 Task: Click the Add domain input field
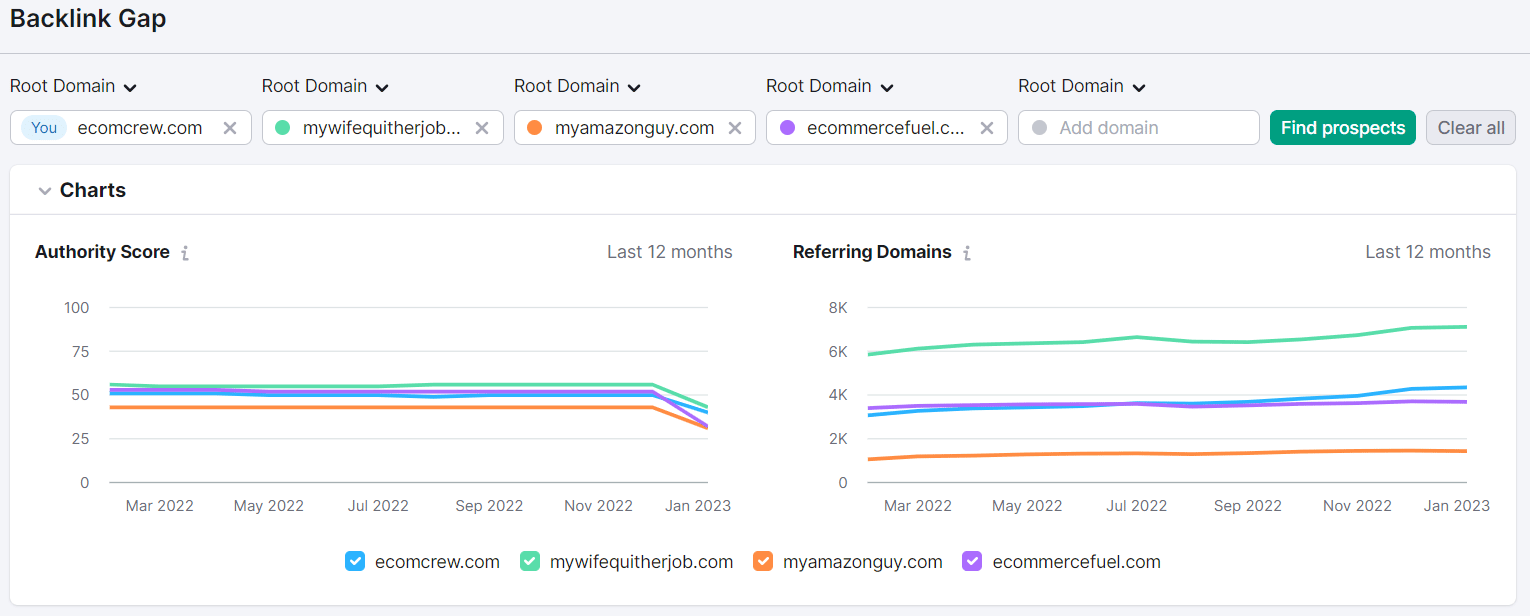[x=1139, y=128]
